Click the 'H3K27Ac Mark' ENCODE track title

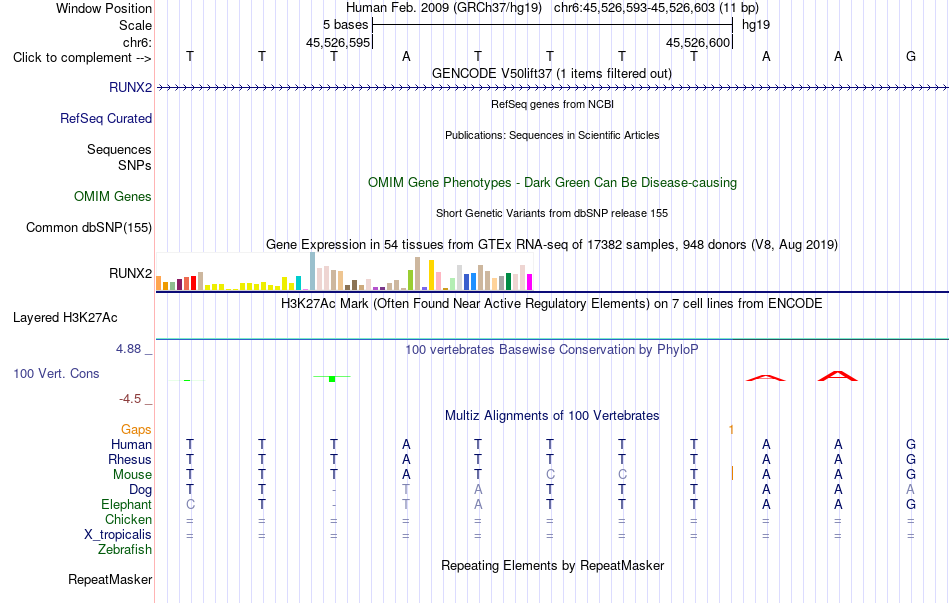coord(552,303)
